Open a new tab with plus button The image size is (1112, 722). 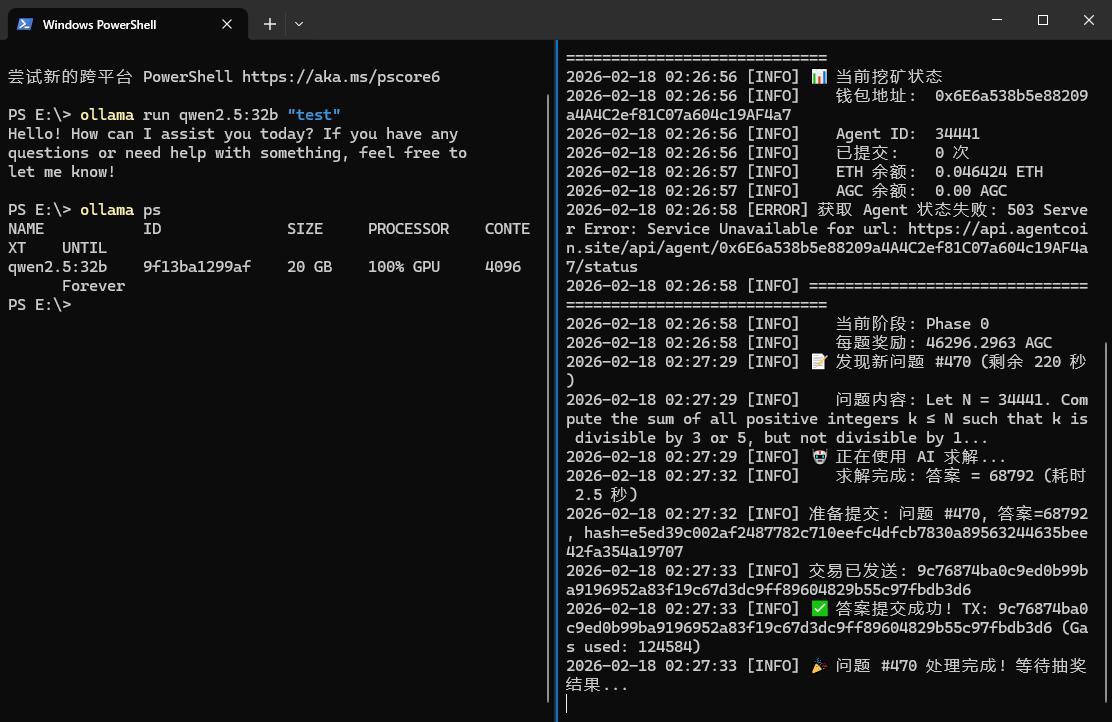[x=269, y=24]
